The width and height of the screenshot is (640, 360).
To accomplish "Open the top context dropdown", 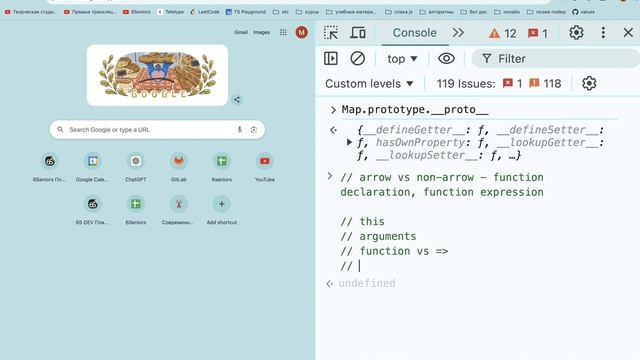I will click(x=402, y=59).
